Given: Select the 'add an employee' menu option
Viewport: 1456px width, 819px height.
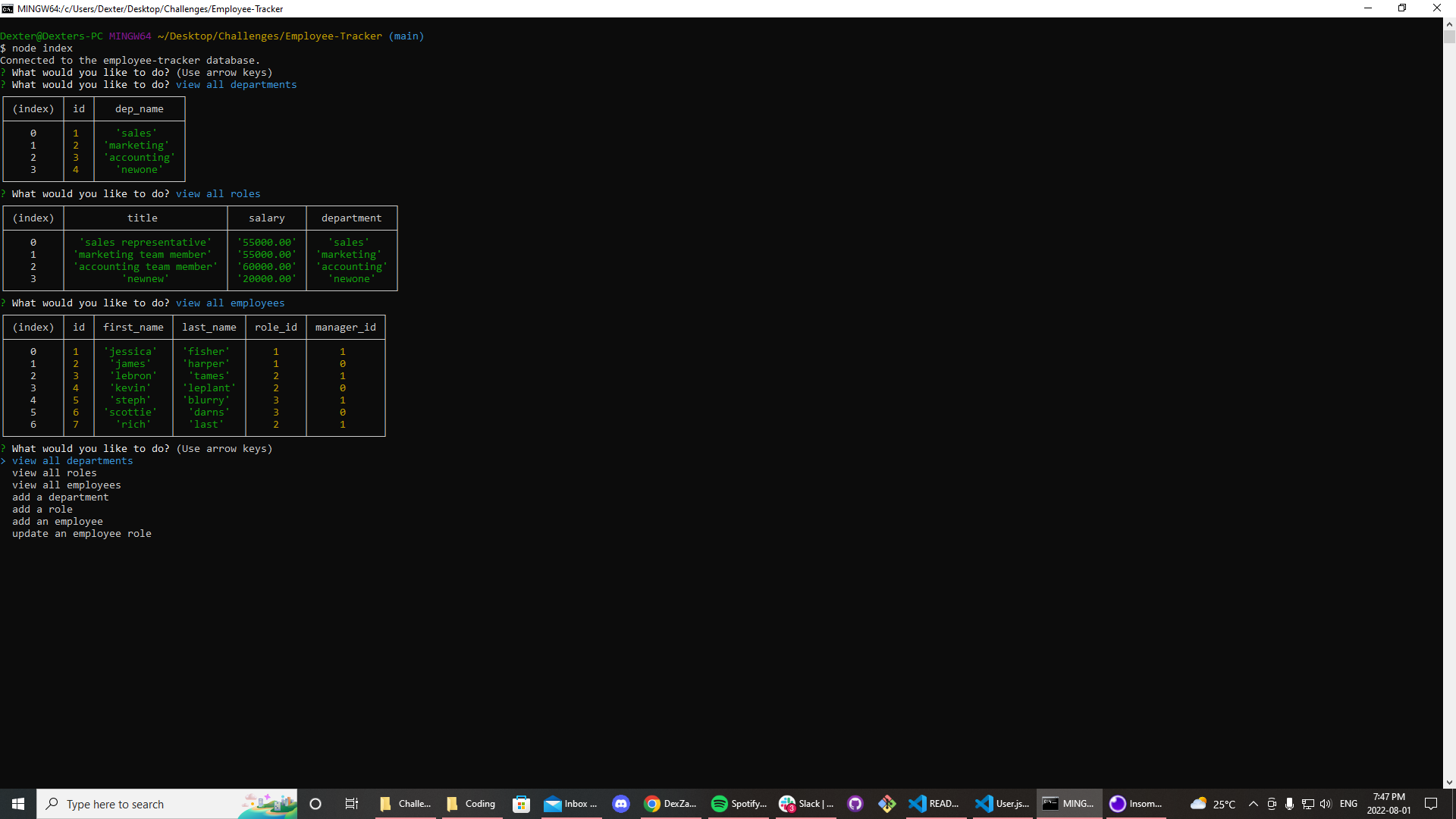Looking at the screenshot, I should click(58, 522).
